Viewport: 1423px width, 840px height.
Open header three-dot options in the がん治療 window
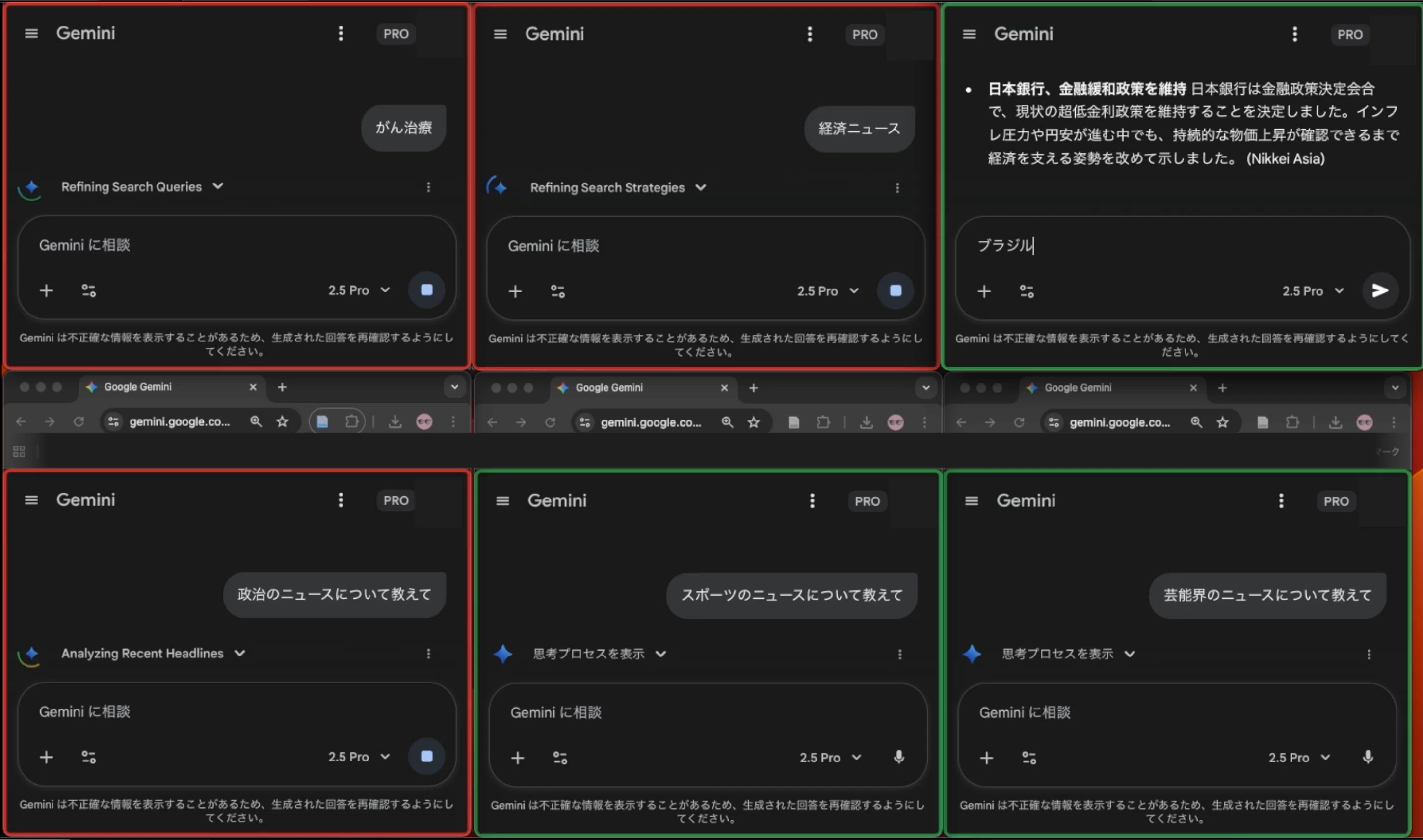tap(341, 33)
